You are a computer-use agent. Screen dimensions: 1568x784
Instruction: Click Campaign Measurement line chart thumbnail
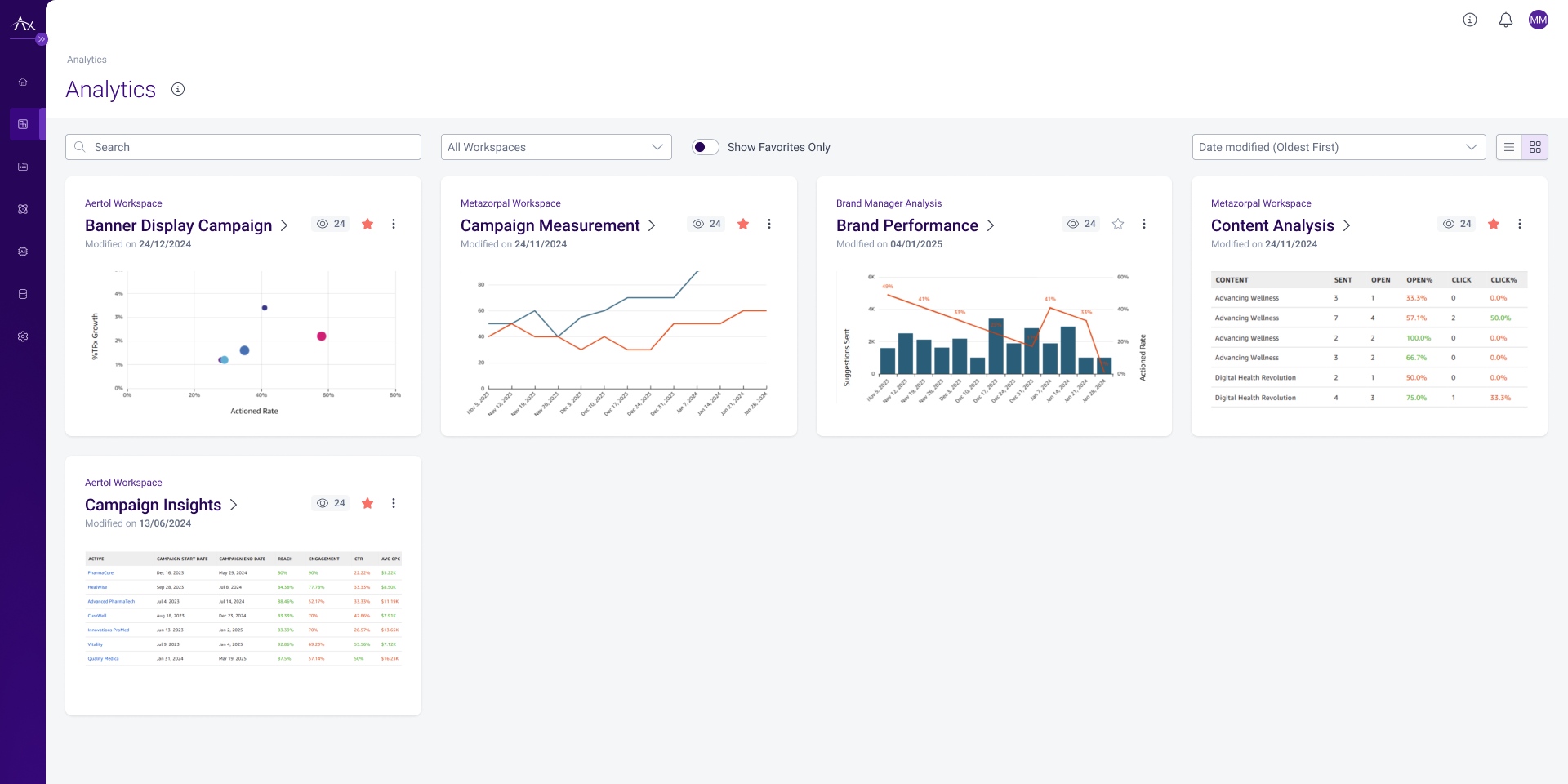point(619,343)
